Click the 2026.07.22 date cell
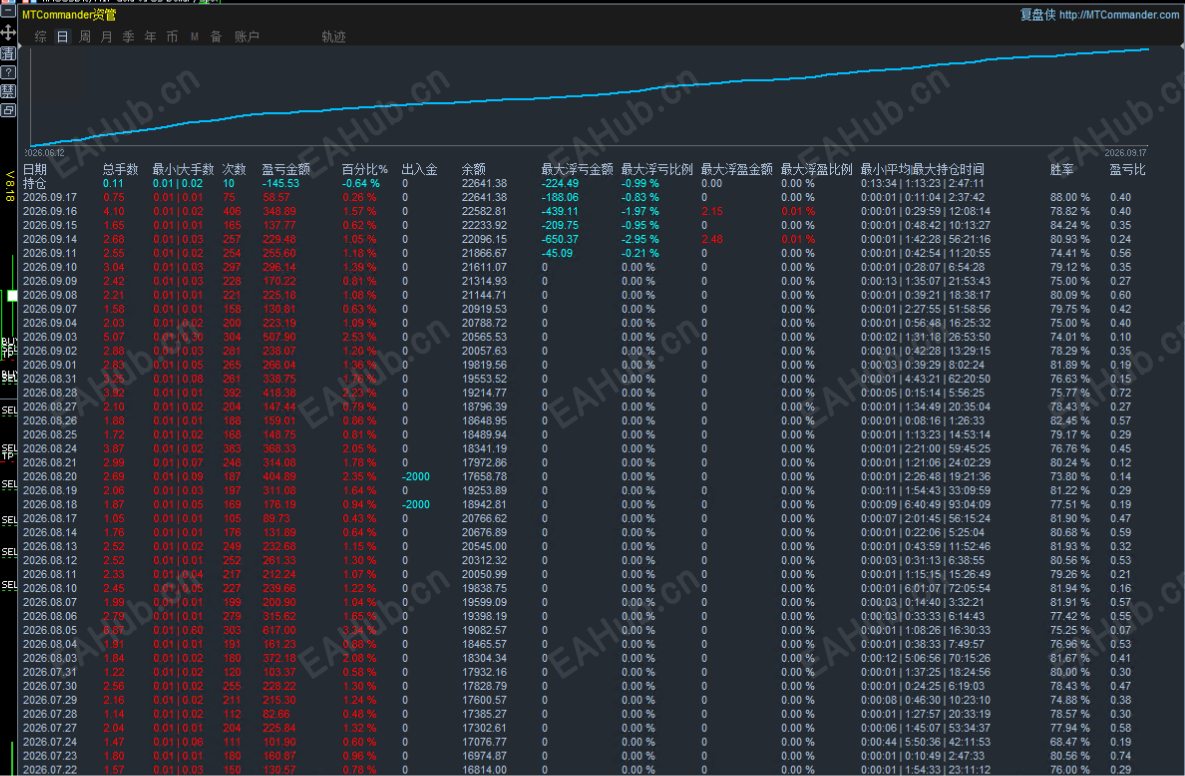This screenshot has height=776, width=1185. click(x=50, y=770)
